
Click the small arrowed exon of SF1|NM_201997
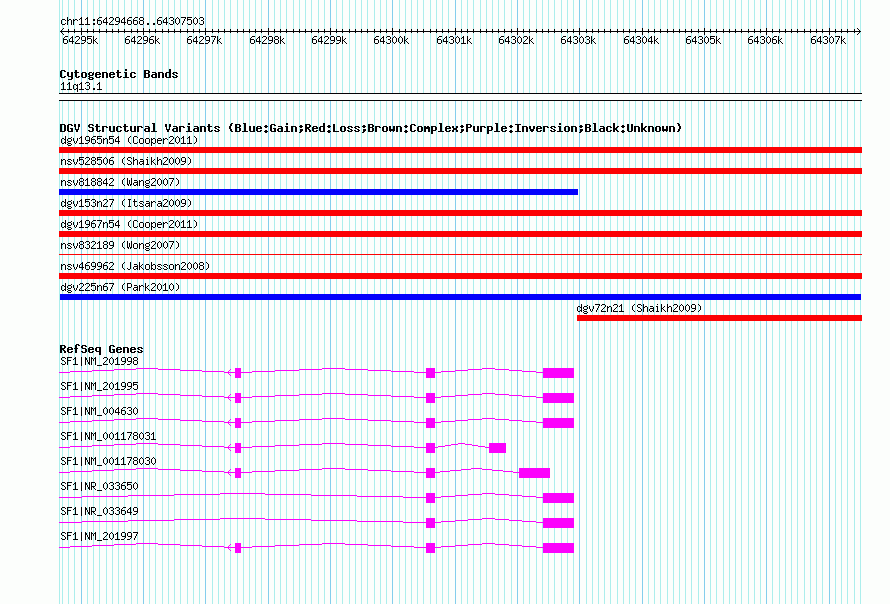pyautogui.click(x=237, y=548)
